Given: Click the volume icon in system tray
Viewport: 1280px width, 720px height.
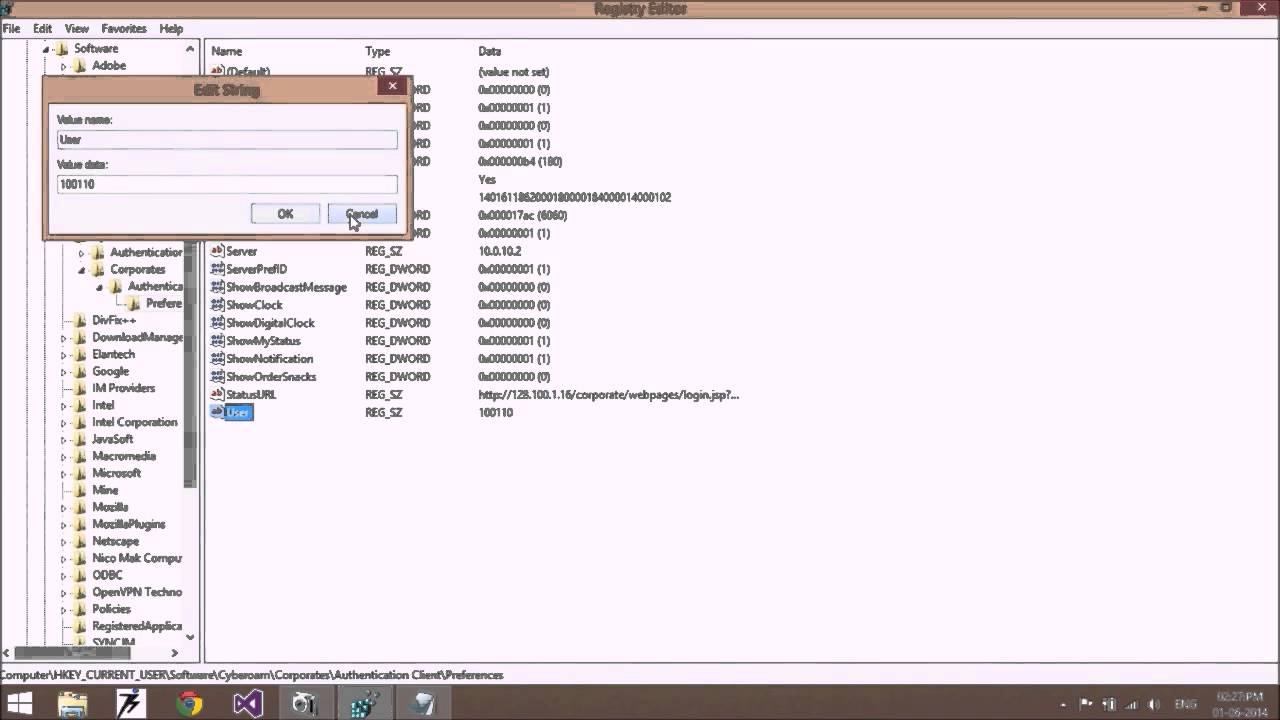Looking at the screenshot, I should 1154,704.
